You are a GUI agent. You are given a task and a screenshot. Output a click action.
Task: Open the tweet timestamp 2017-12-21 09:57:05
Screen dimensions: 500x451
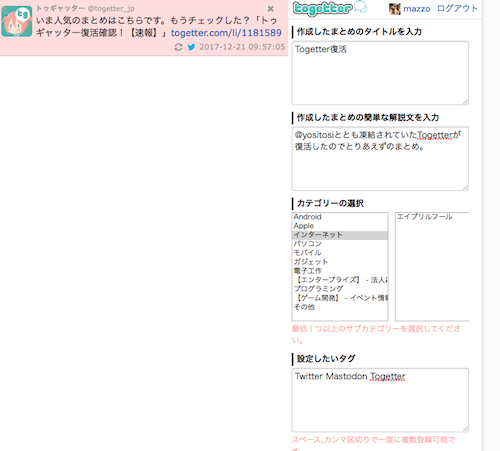(242, 47)
